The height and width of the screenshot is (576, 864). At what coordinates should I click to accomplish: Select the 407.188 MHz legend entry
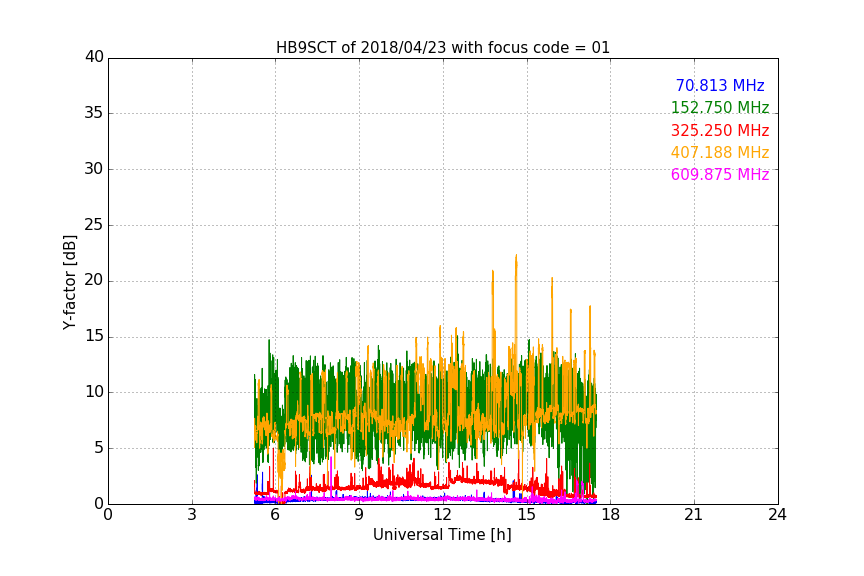720,153
